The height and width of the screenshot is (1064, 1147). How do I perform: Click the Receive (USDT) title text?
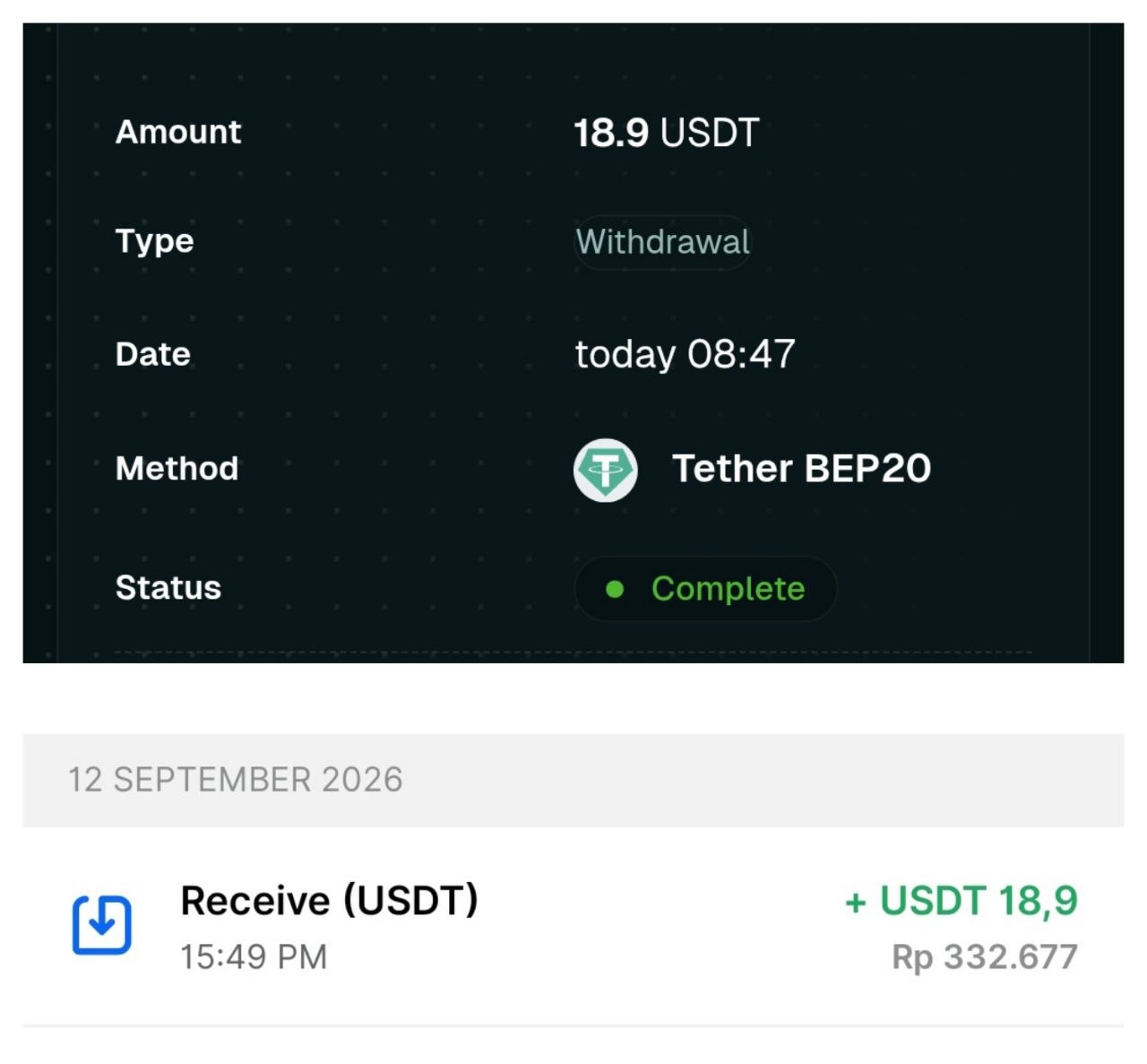point(330,901)
